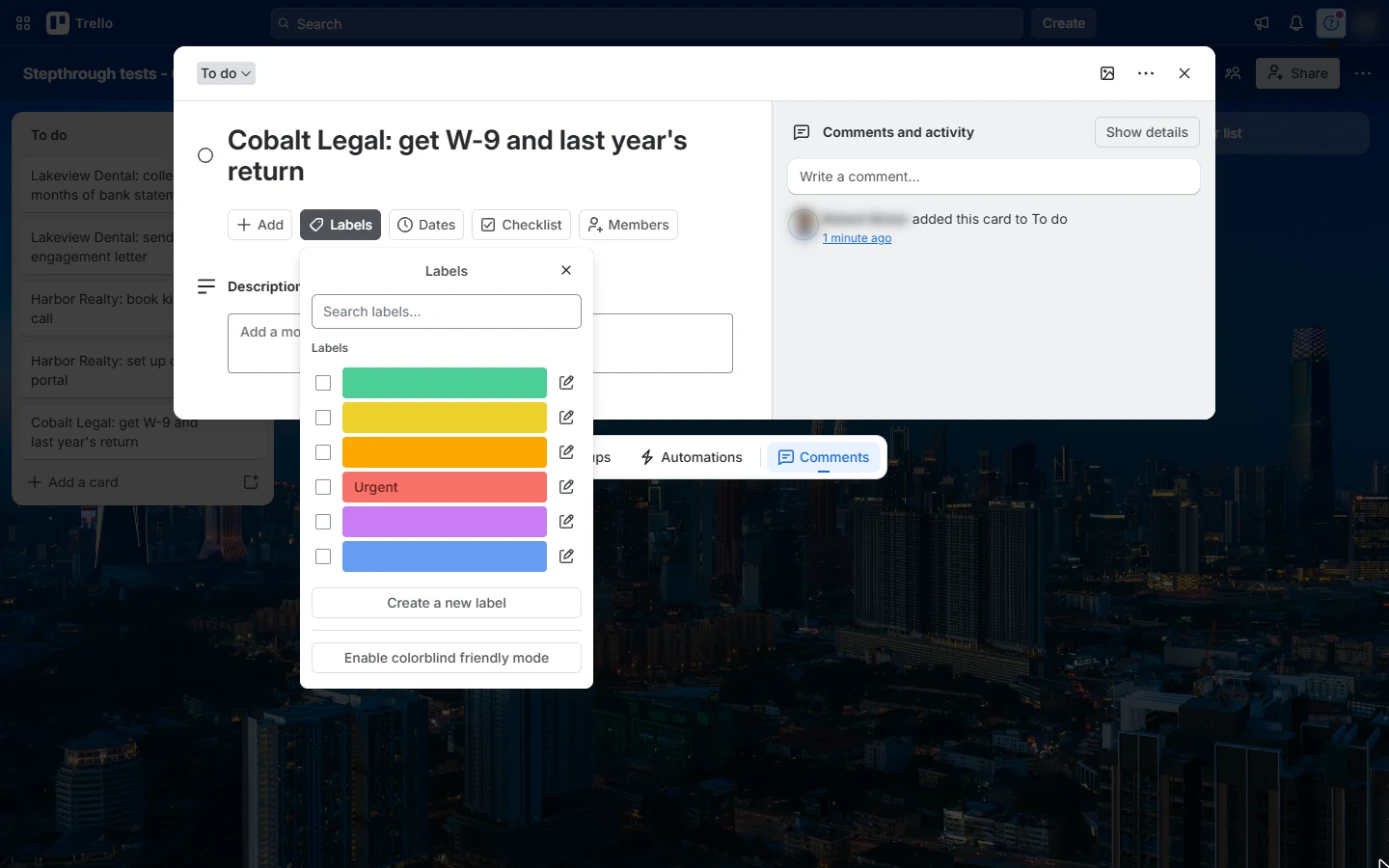Open the Automations tab
This screenshot has width=1389, height=868.
(x=691, y=457)
